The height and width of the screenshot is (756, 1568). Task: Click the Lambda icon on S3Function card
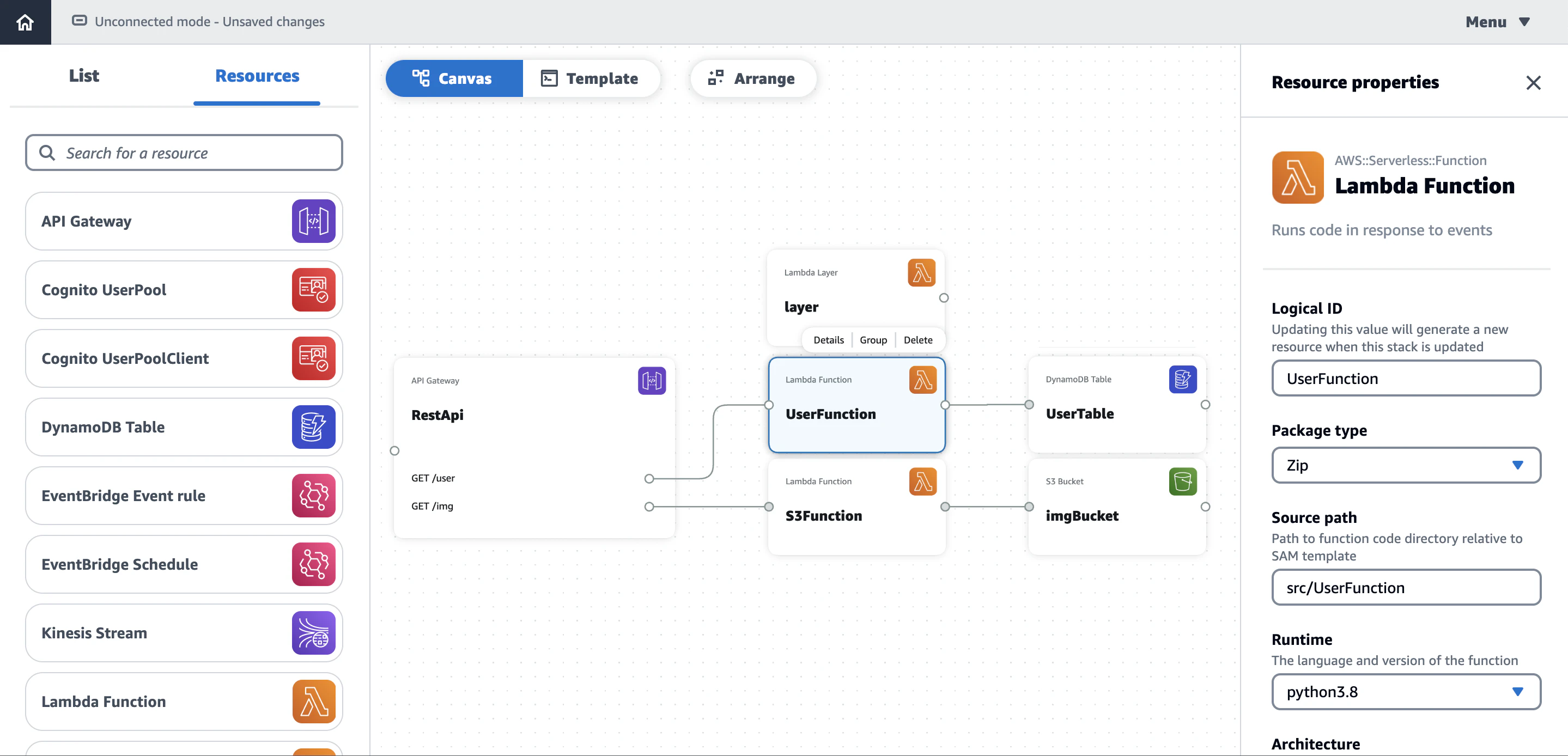tap(923, 481)
